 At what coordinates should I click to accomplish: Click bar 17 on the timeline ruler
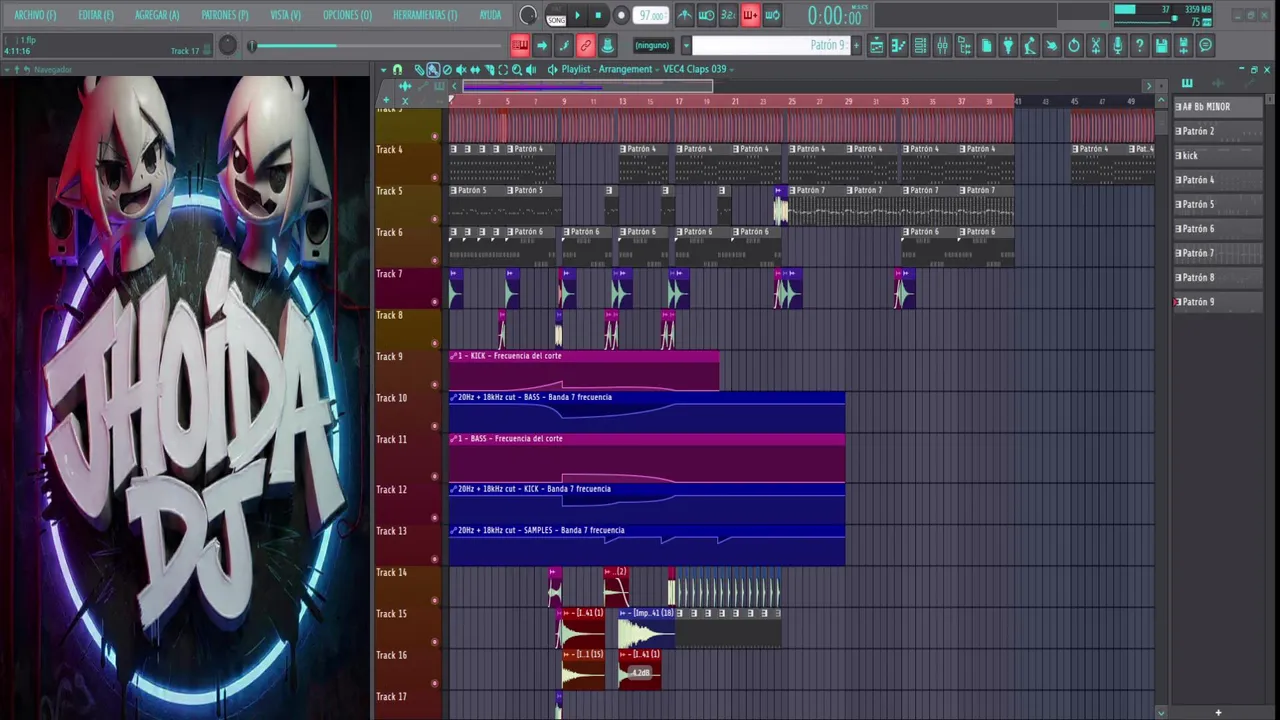pos(679,101)
